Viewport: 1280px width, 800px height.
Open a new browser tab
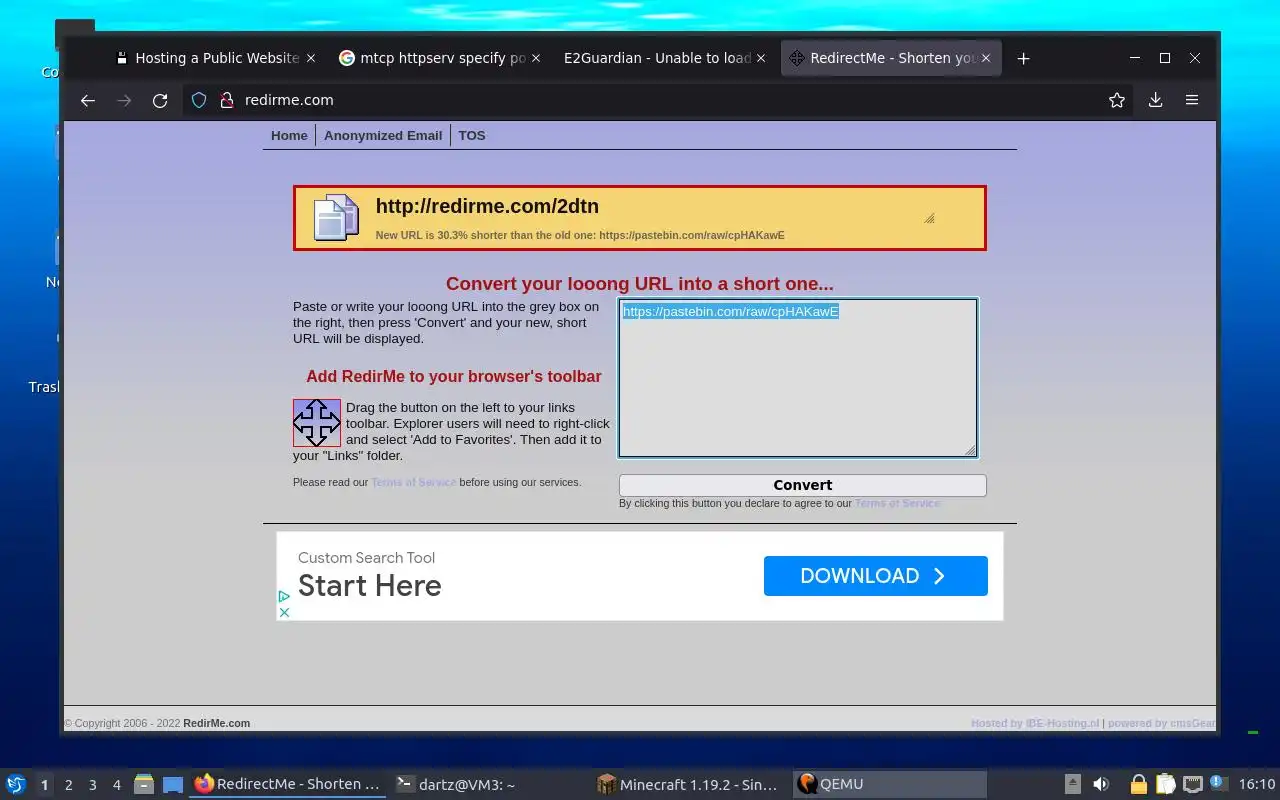click(1023, 58)
